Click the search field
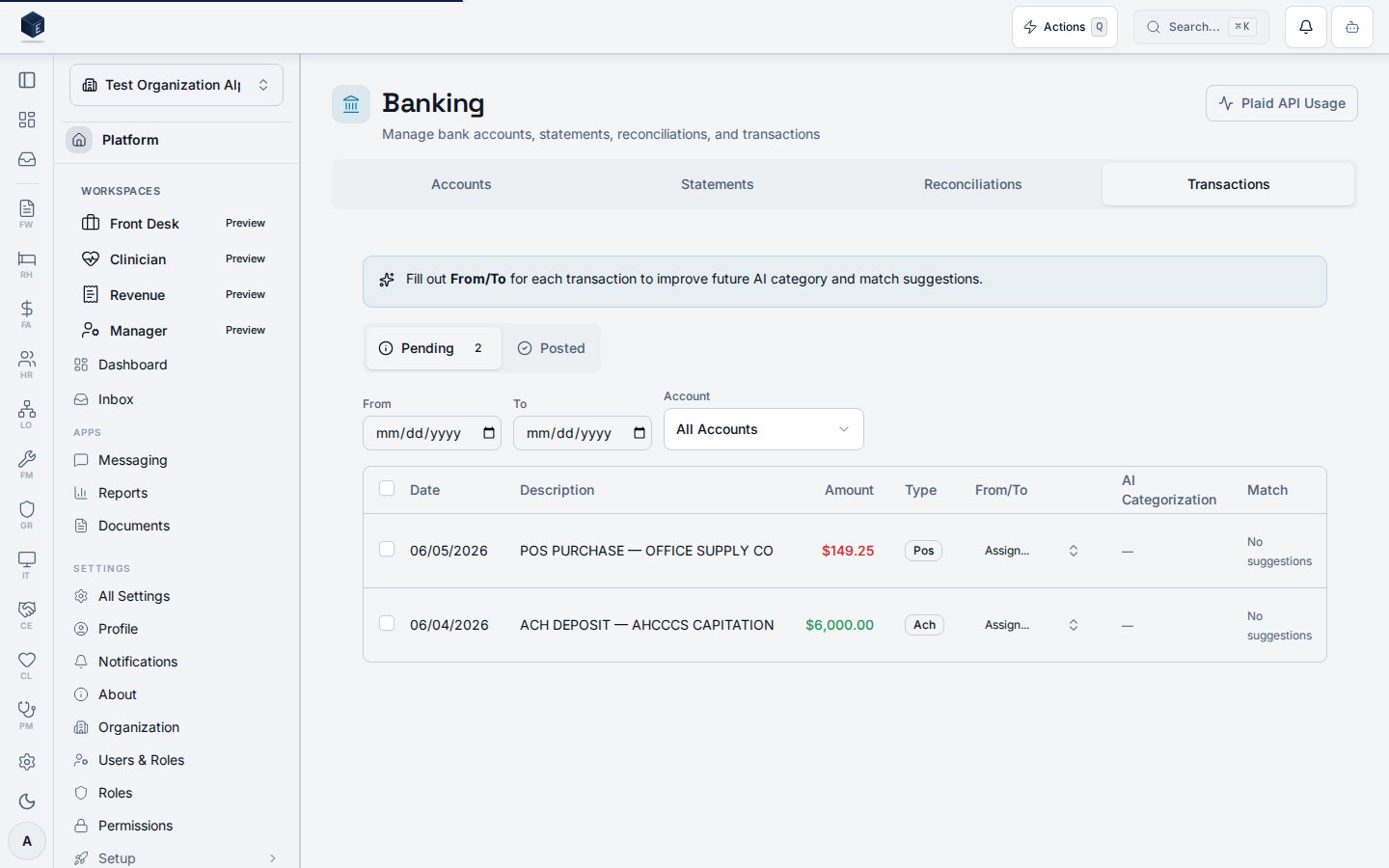The image size is (1389, 868). [x=1201, y=27]
